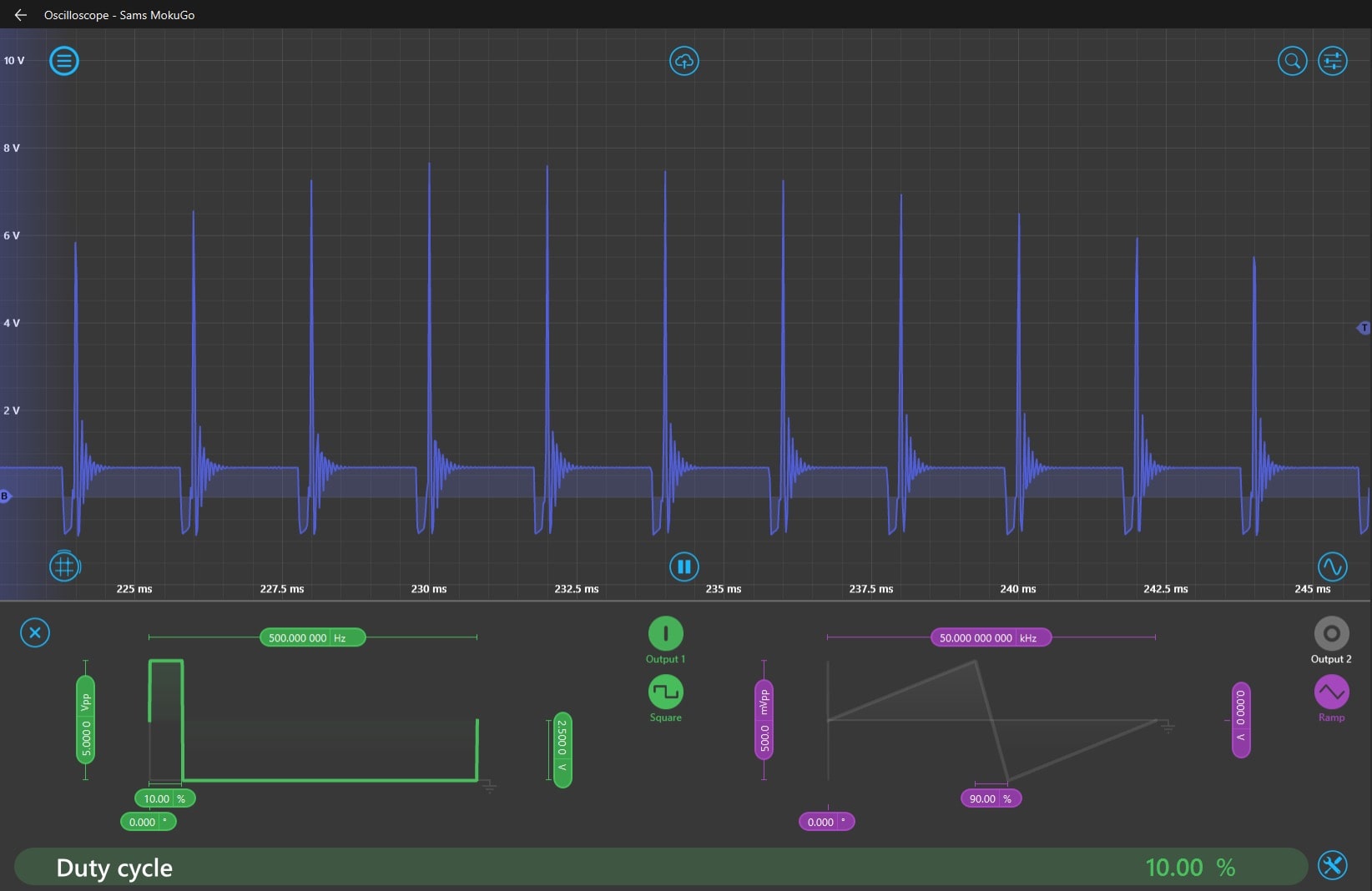Image resolution: width=1372 pixels, height=891 pixels.
Task: Open the waveform generator sine icon
Action: point(1332,566)
